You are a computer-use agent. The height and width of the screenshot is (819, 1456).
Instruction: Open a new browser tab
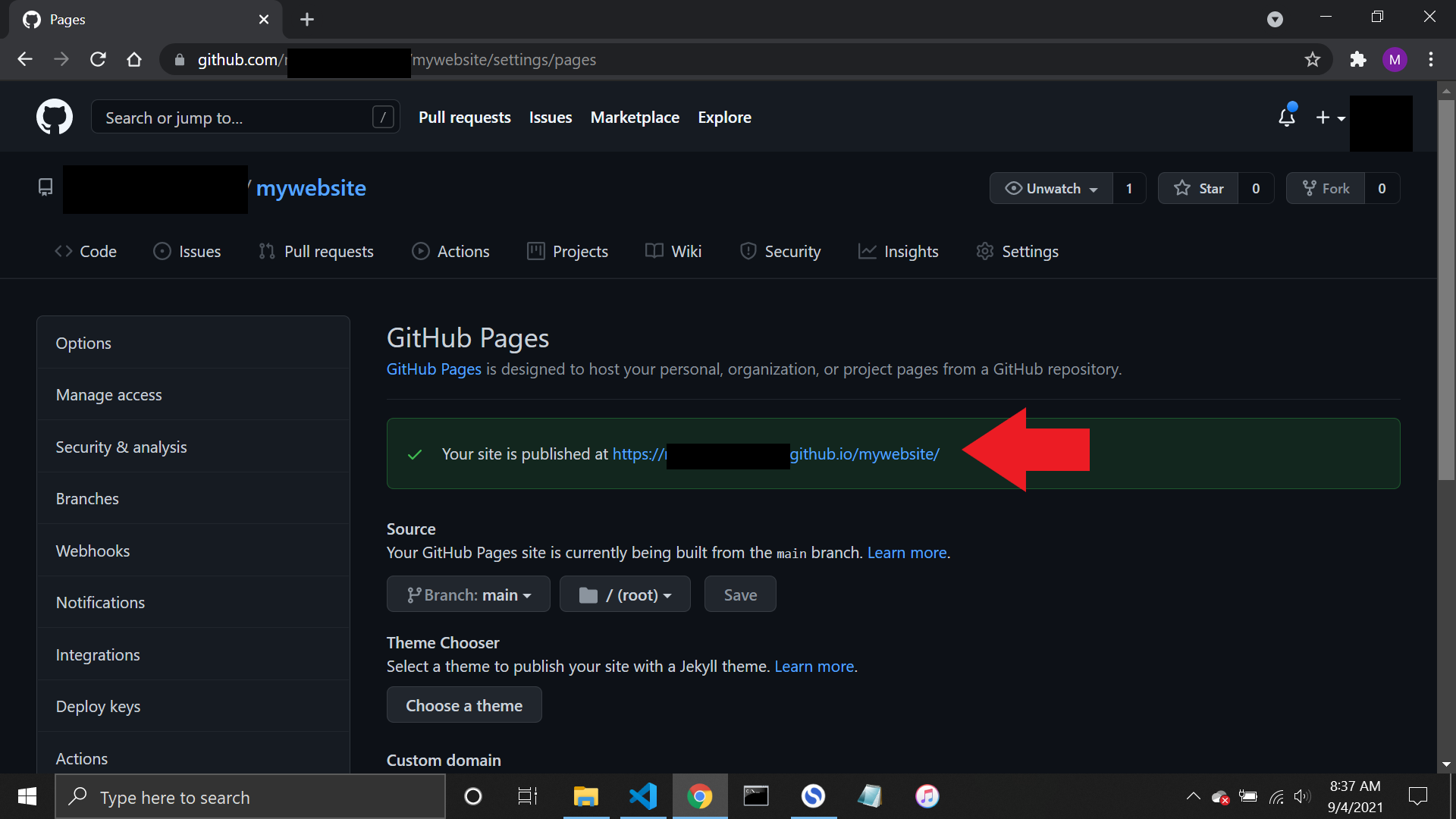(x=307, y=19)
